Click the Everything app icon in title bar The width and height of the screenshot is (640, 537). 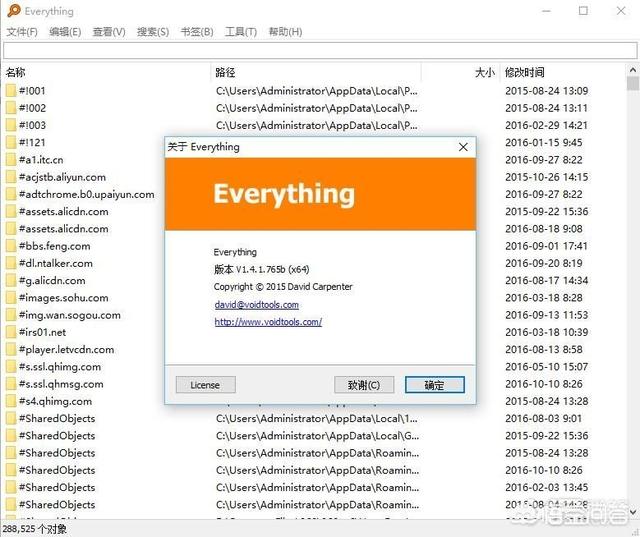point(11,11)
